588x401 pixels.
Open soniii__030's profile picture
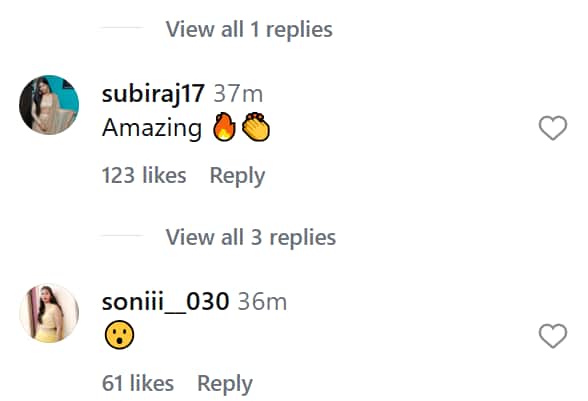point(49,313)
